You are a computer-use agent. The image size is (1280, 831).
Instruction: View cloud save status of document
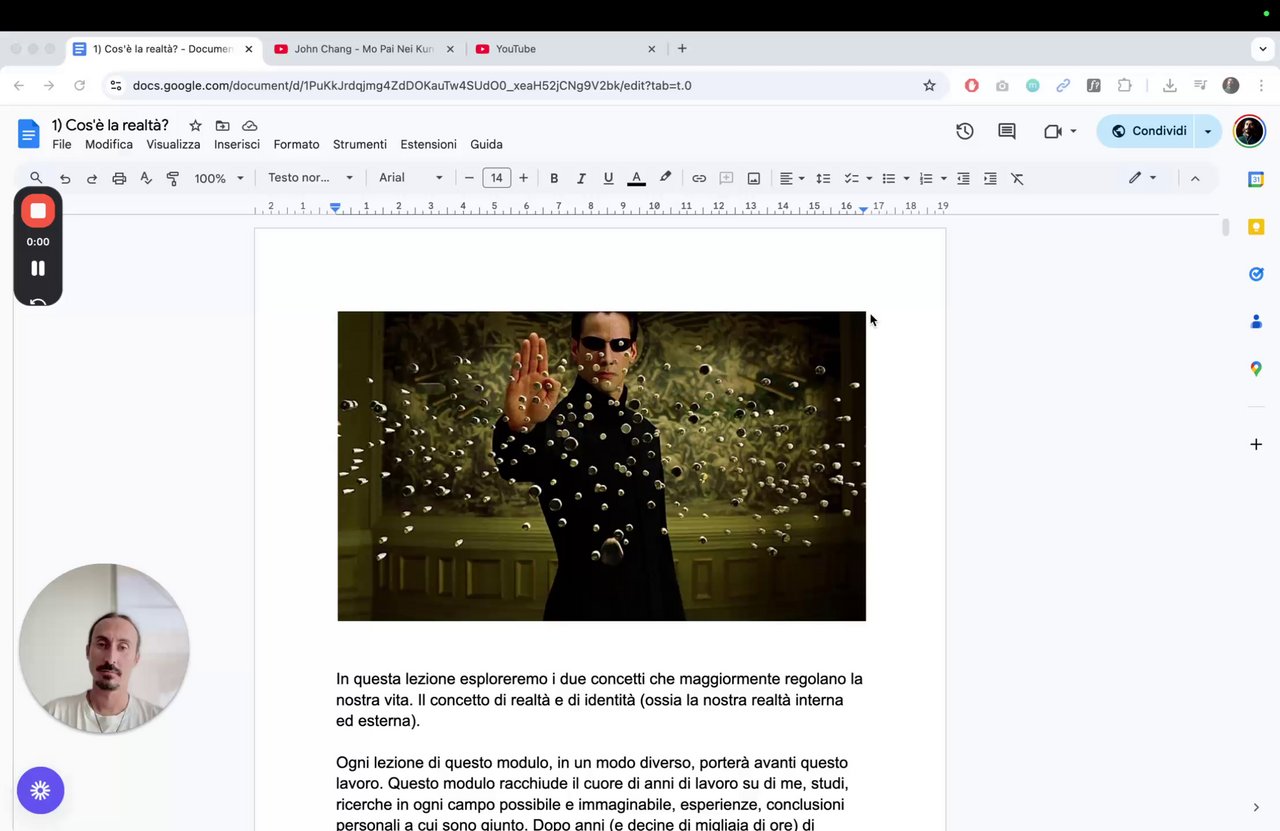coord(250,125)
